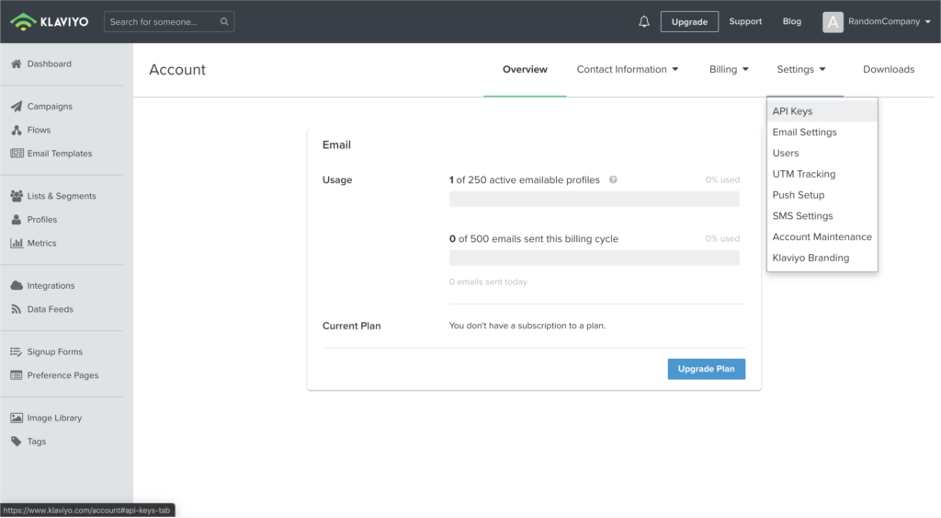Click help icon beside emailable profiles

point(613,179)
